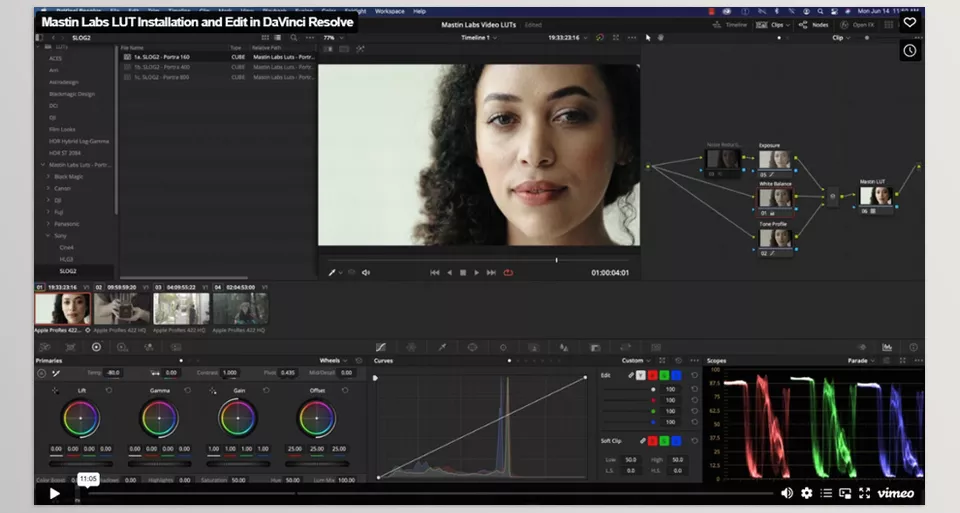Screen dimensions: 960x513
Task: Enter Vimeo fullscreen mode
Action: point(864,493)
